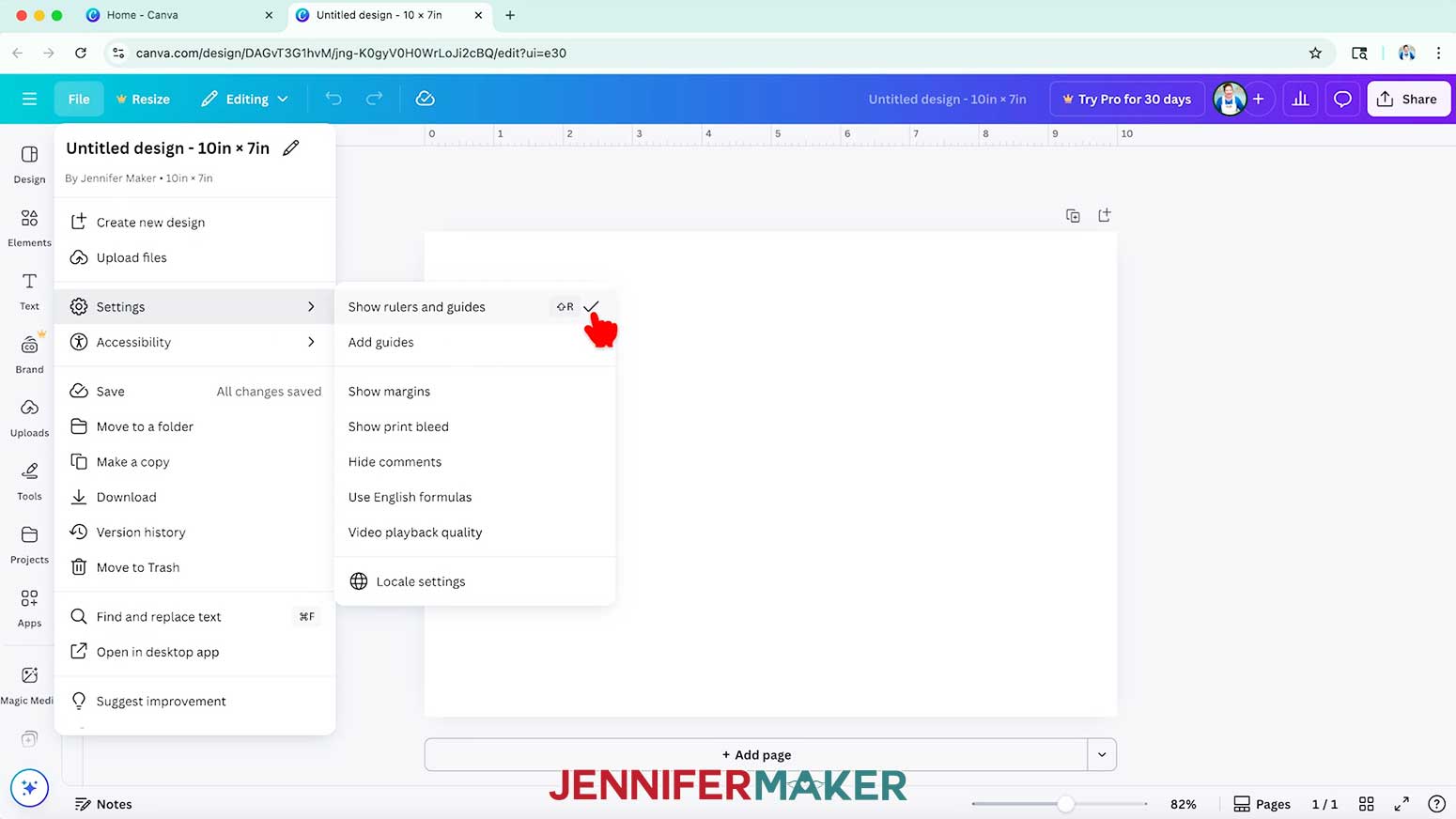Open the analytics bar chart icon

(x=1300, y=99)
